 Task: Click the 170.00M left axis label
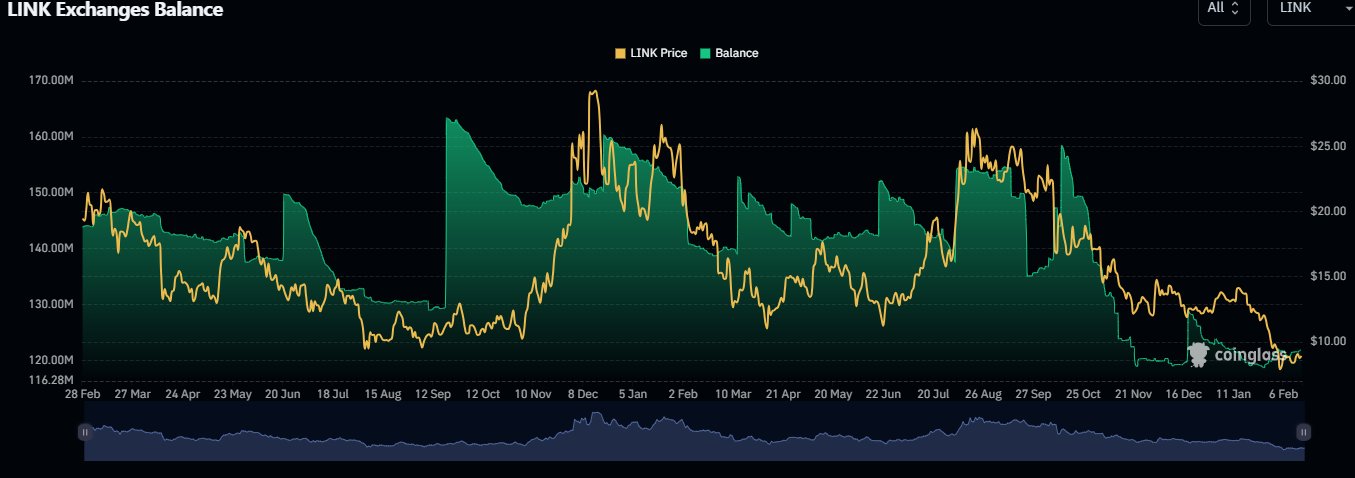[52, 80]
